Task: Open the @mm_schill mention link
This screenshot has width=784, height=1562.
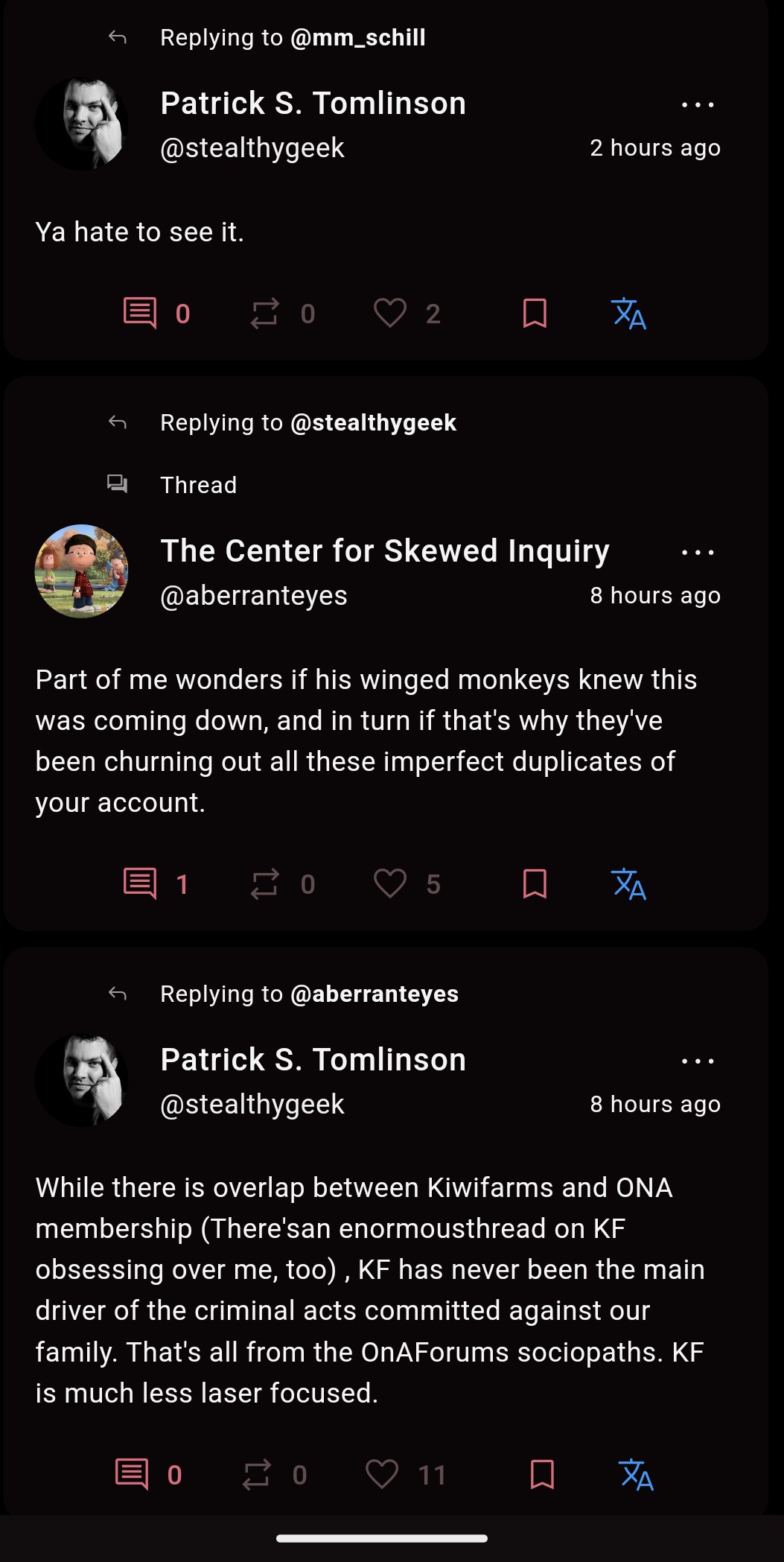Action: [x=358, y=37]
